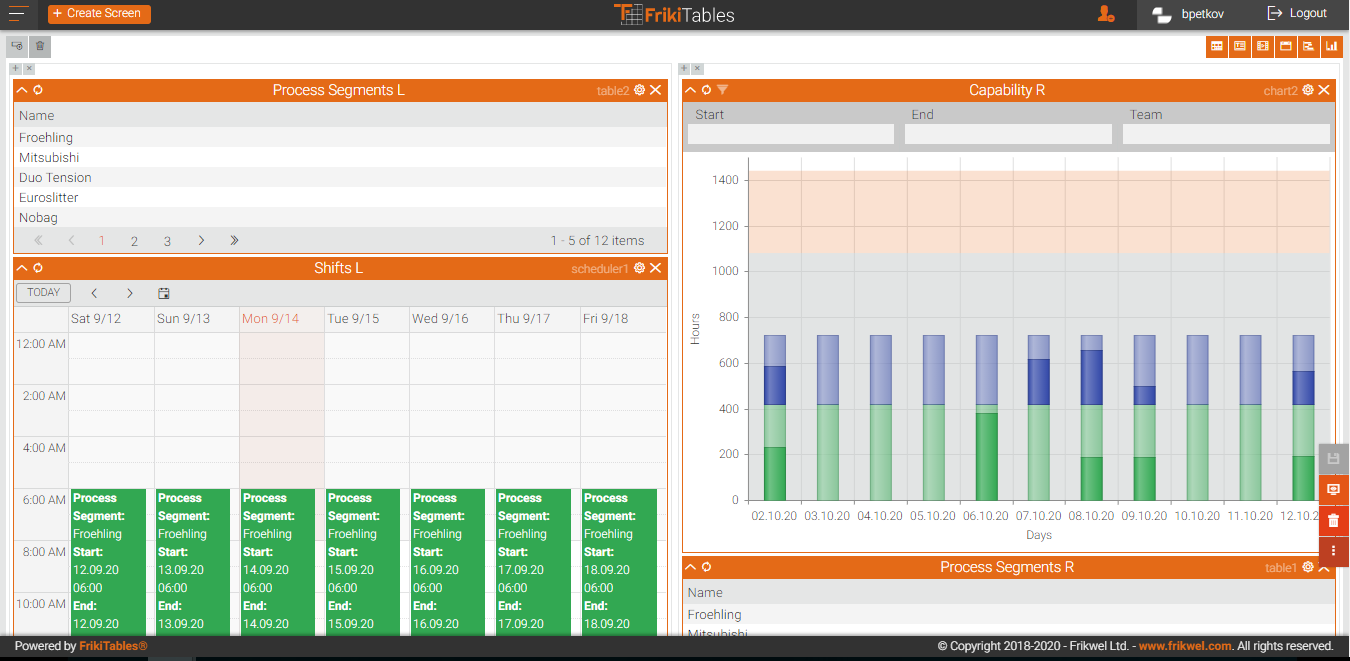
Task: Log out using the Logout link
Action: 1297,14
